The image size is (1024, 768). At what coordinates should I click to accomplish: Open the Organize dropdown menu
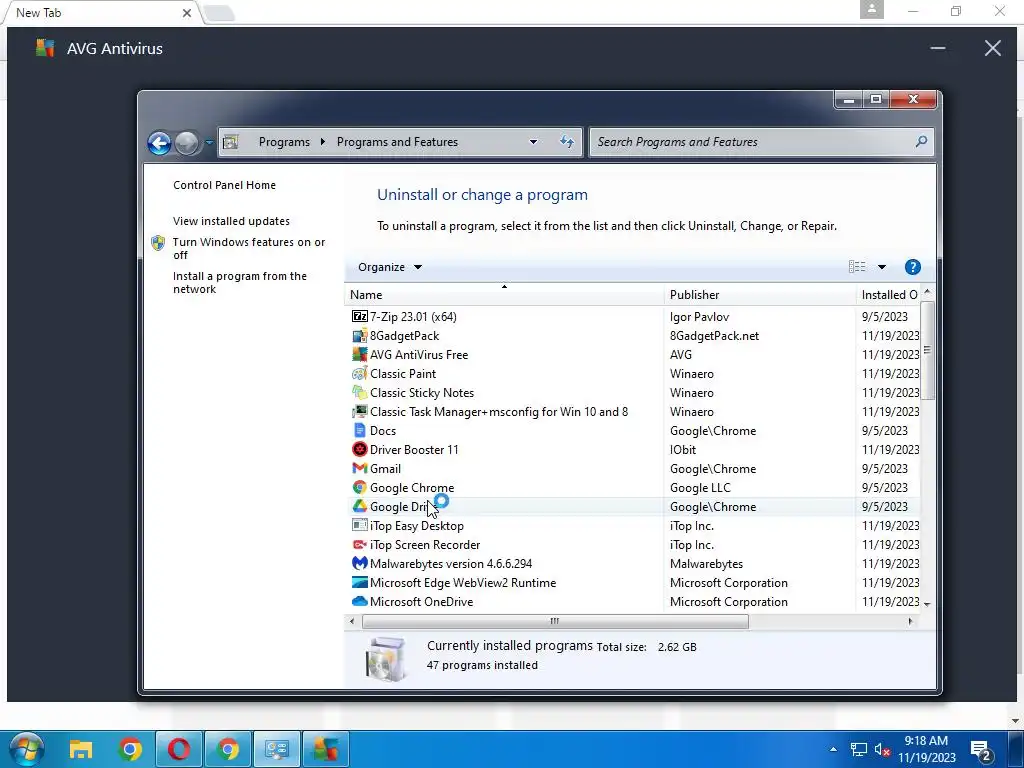tap(390, 267)
